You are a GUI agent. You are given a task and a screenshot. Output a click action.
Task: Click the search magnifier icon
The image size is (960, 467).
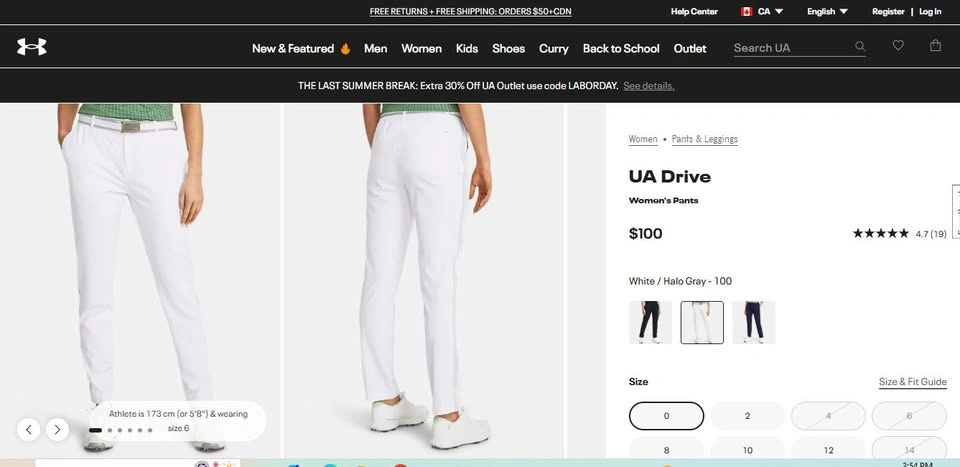(860, 47)
